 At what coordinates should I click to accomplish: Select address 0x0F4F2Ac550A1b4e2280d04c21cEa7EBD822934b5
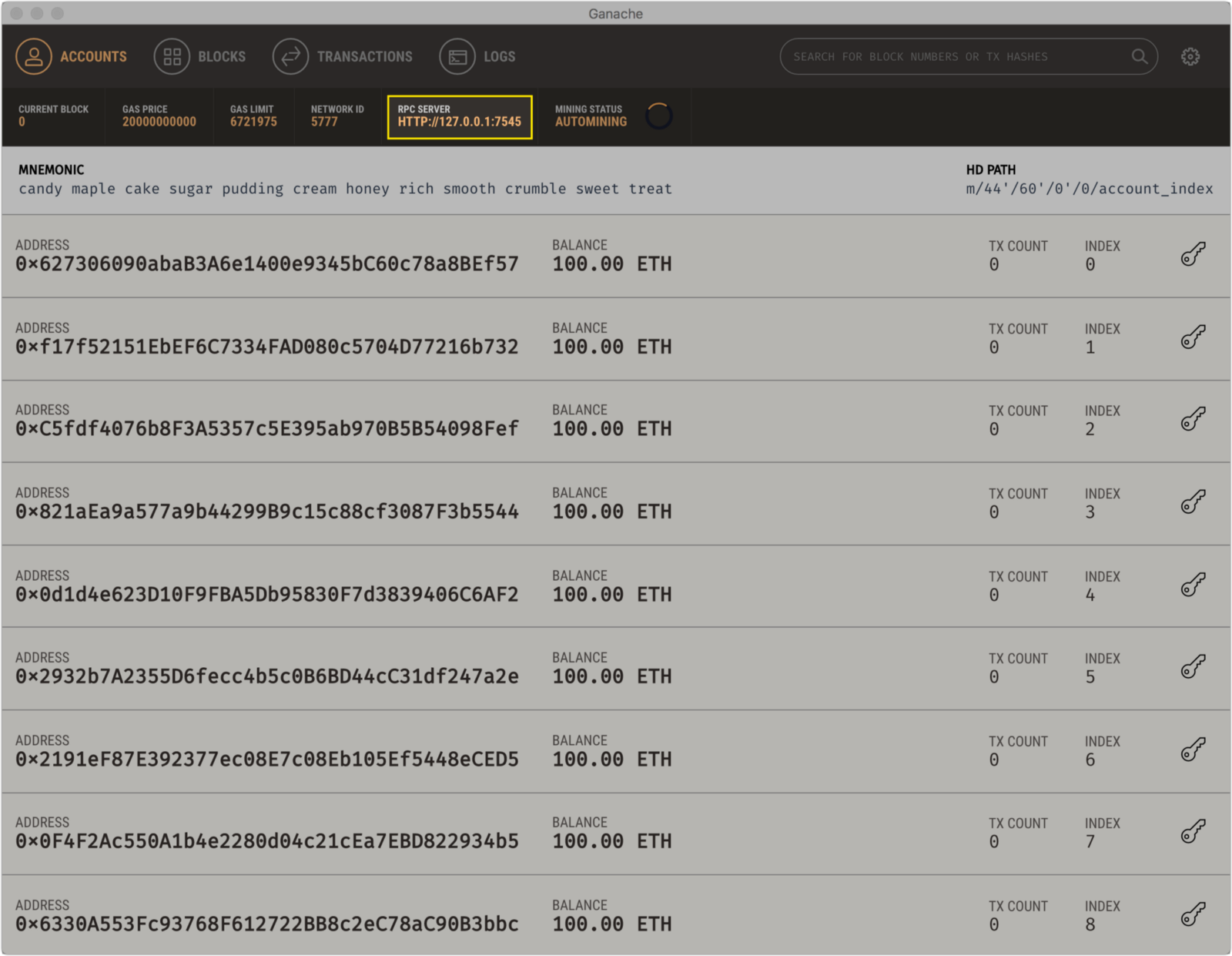267,841
